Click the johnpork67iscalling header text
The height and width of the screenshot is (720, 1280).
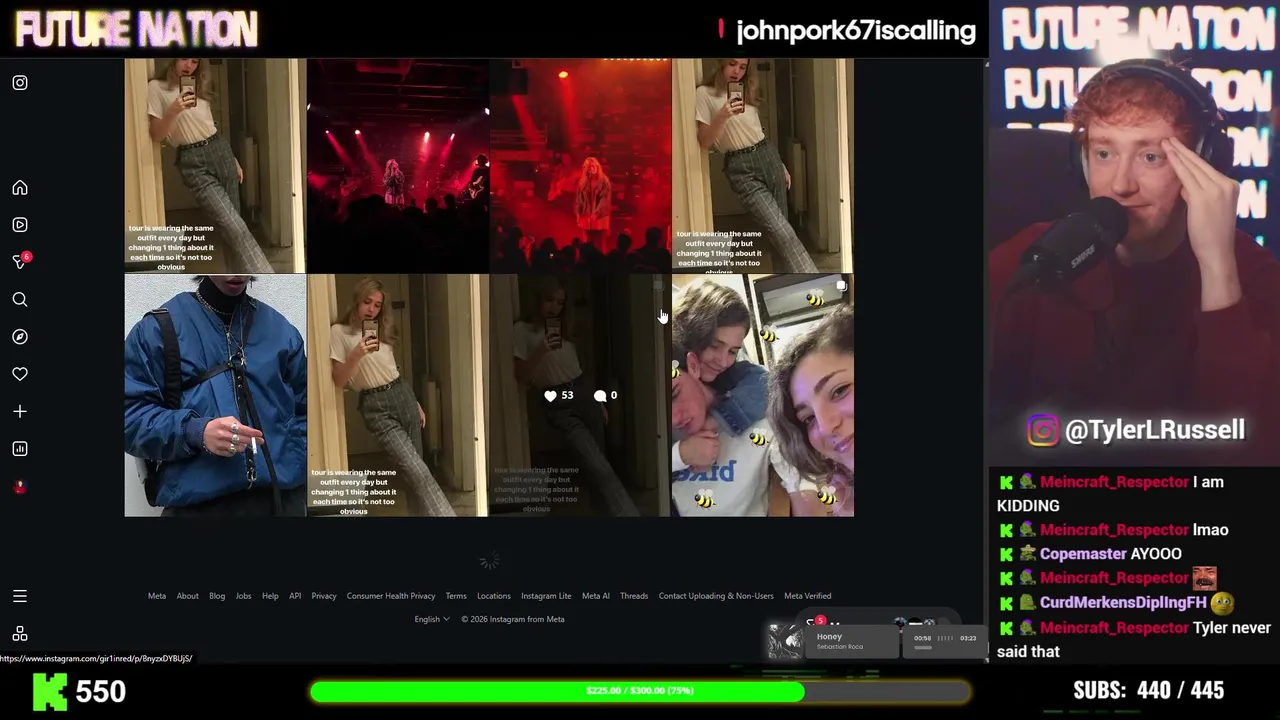click(x=856, y=31)
